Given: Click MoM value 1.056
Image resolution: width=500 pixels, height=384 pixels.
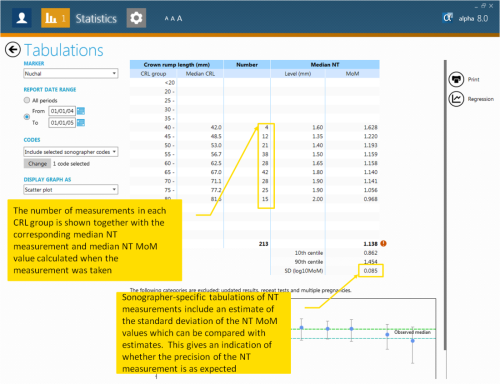Looking at the screenshot, I should point(370,190).
